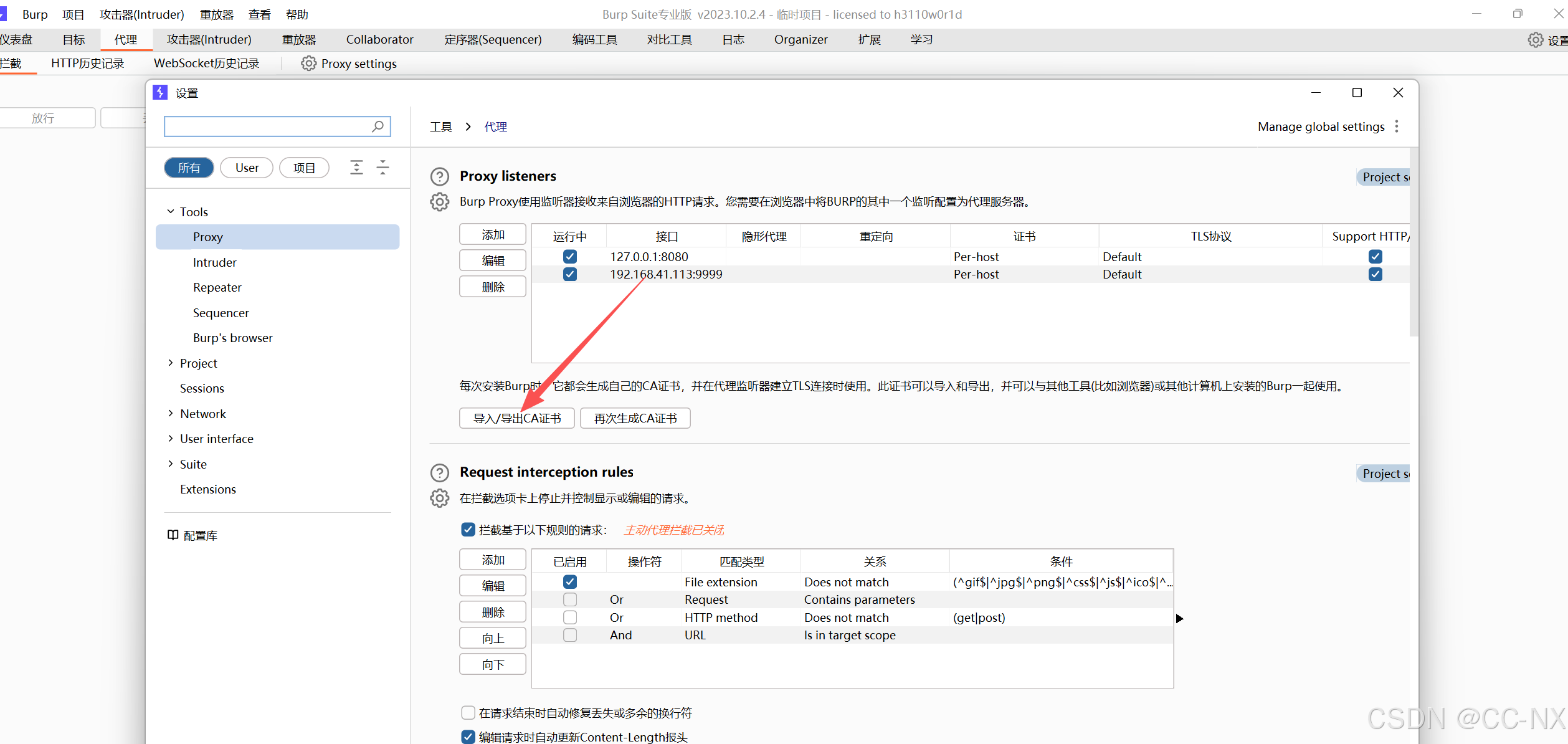Switch to the HTTP历史记录 tab
Image resolution: width=1568 pixels, height=744 pixels.
tap(87, 64)
